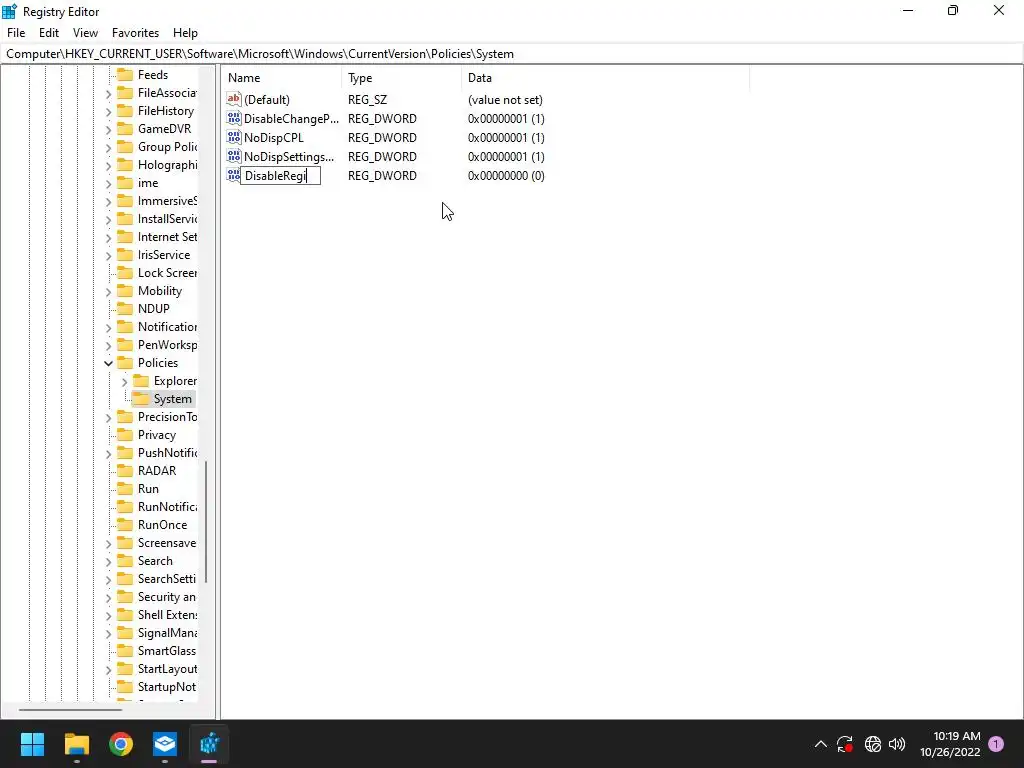Select the SmartGlass key

pyautogui.click(x=167, y=650)
